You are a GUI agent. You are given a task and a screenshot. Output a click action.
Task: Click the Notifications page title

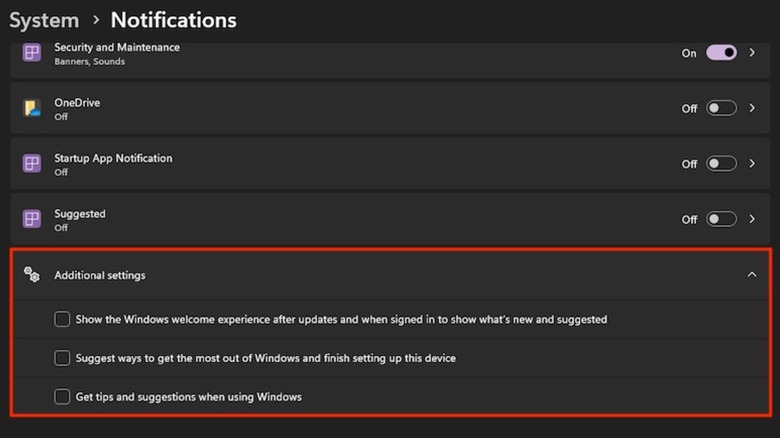[173, 20]
